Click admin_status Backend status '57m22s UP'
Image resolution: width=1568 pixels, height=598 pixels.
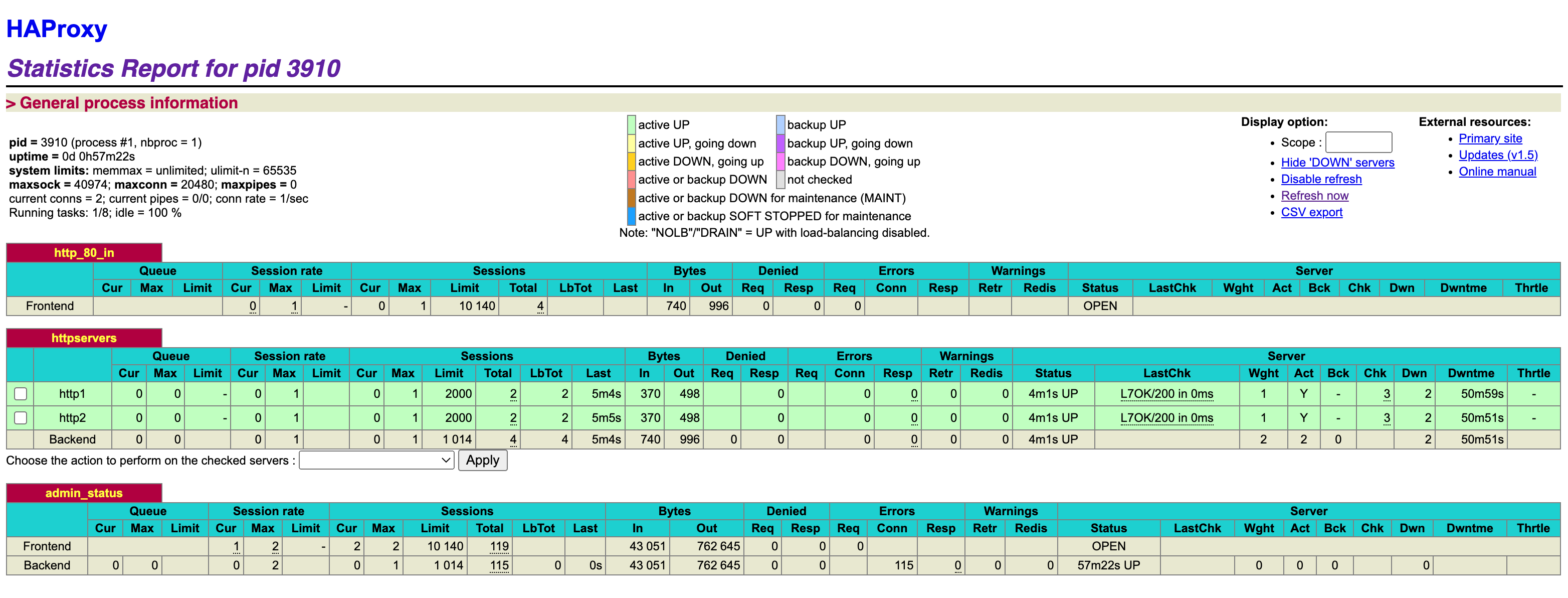click(x=1108, y=565)
